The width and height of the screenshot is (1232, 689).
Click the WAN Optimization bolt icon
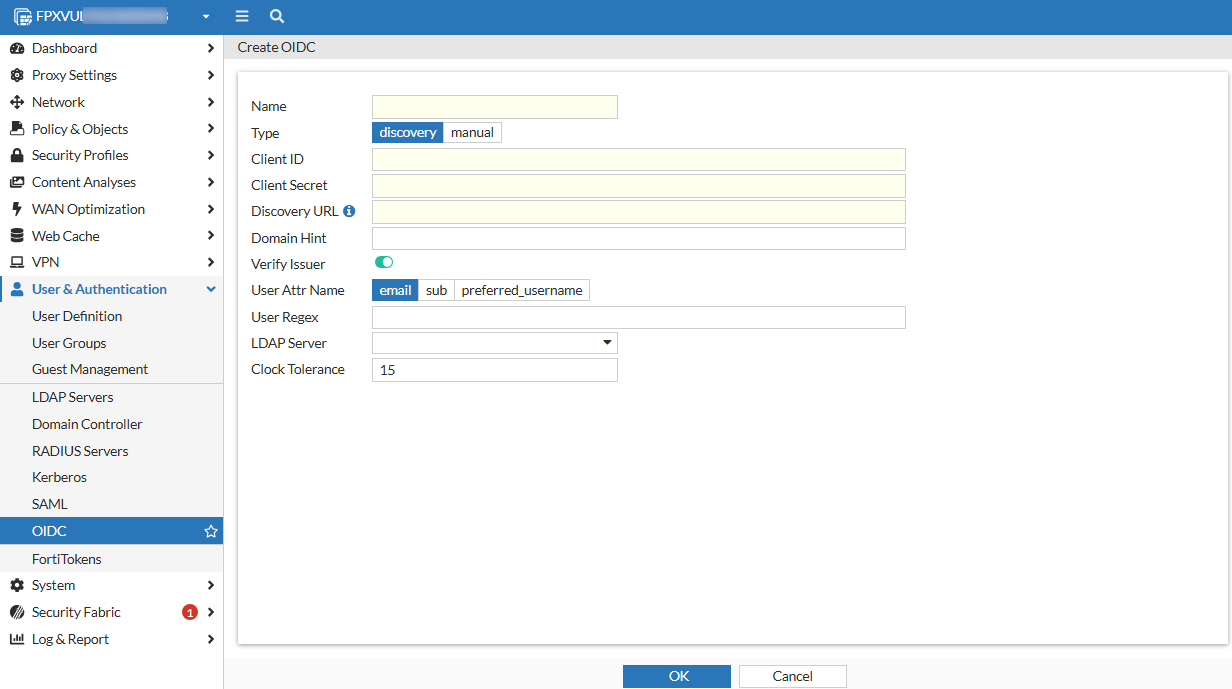tap(17, 209)
